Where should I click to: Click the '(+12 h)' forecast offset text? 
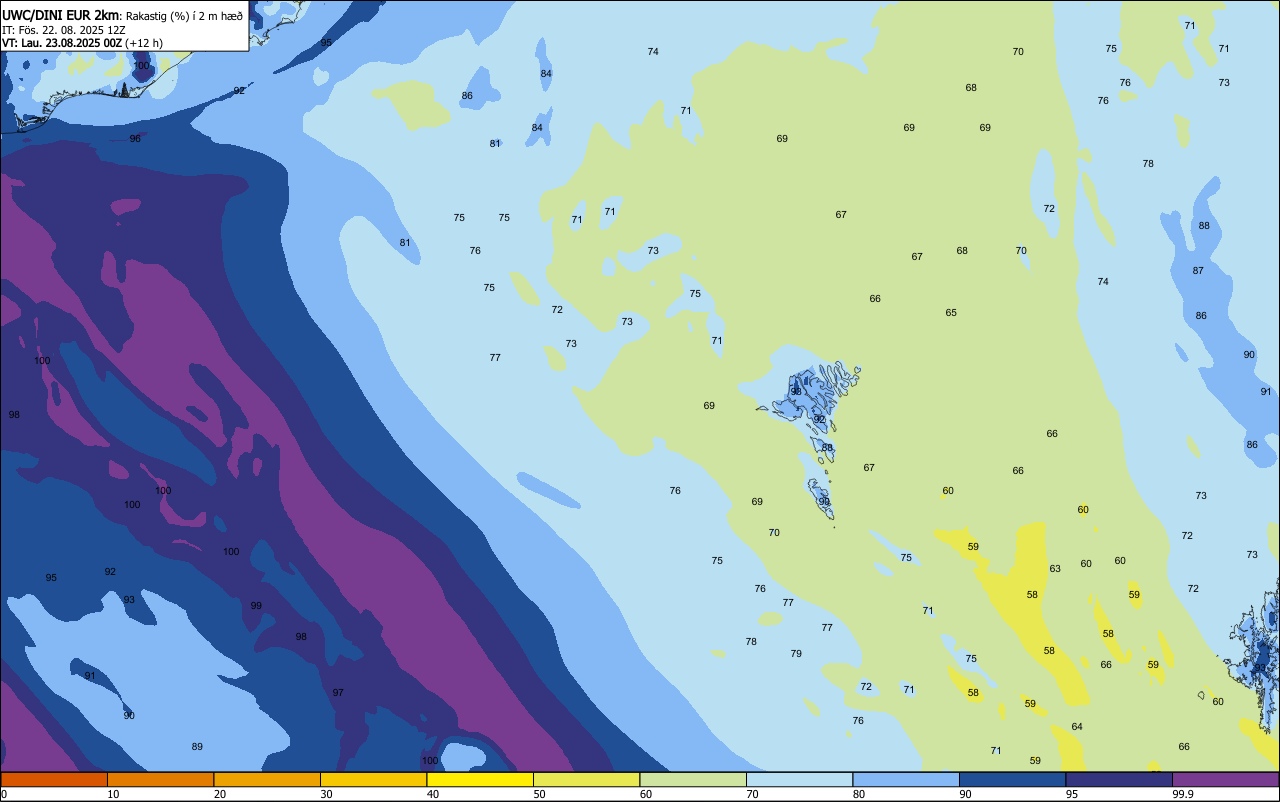144,43
